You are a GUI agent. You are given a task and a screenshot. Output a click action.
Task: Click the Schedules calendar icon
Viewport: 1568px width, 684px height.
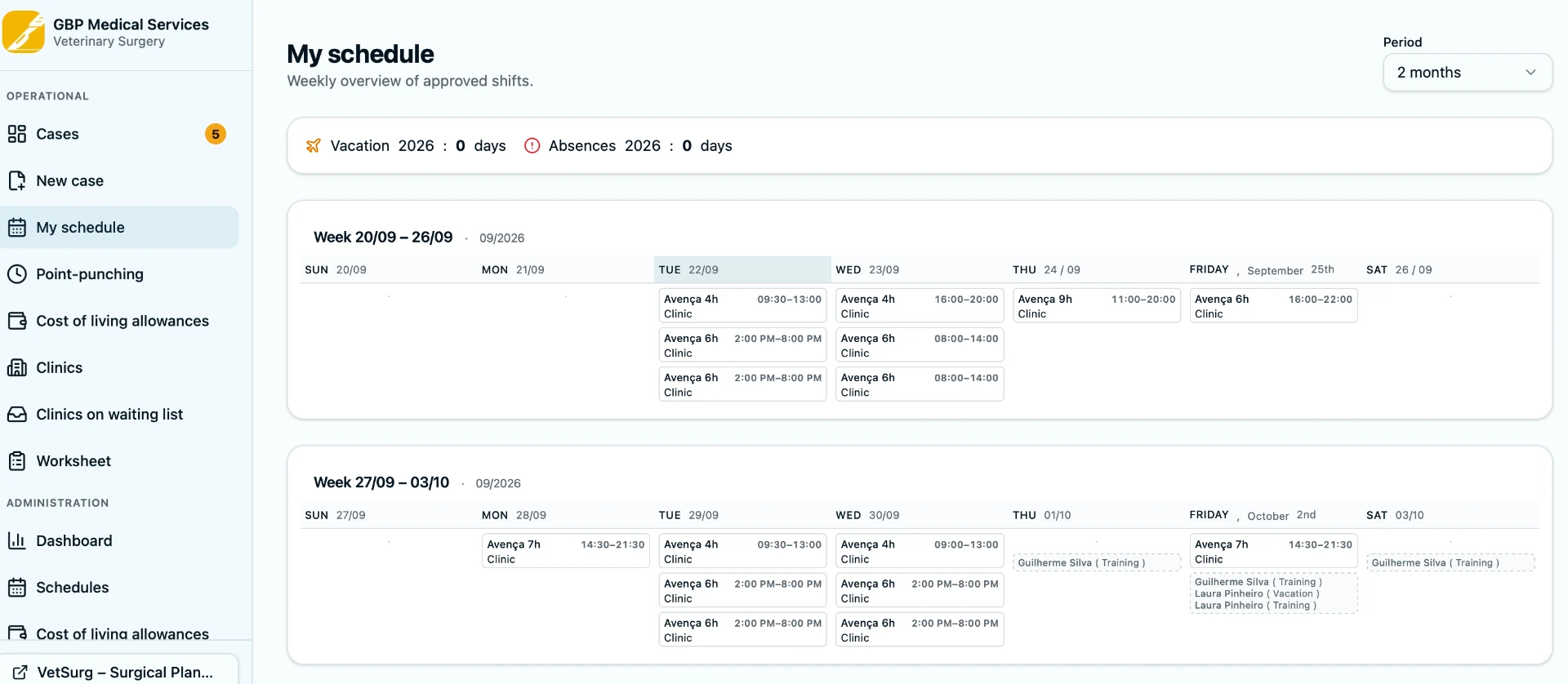tap(17, 588)
